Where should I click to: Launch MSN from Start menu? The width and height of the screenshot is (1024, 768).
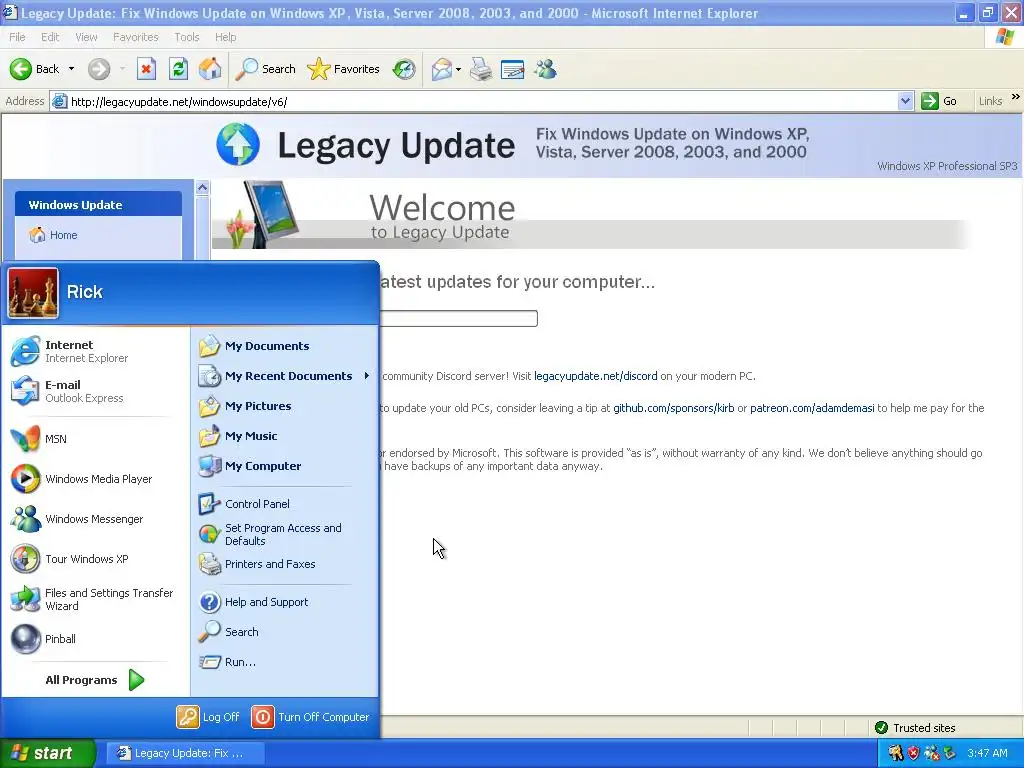[95, 439]
